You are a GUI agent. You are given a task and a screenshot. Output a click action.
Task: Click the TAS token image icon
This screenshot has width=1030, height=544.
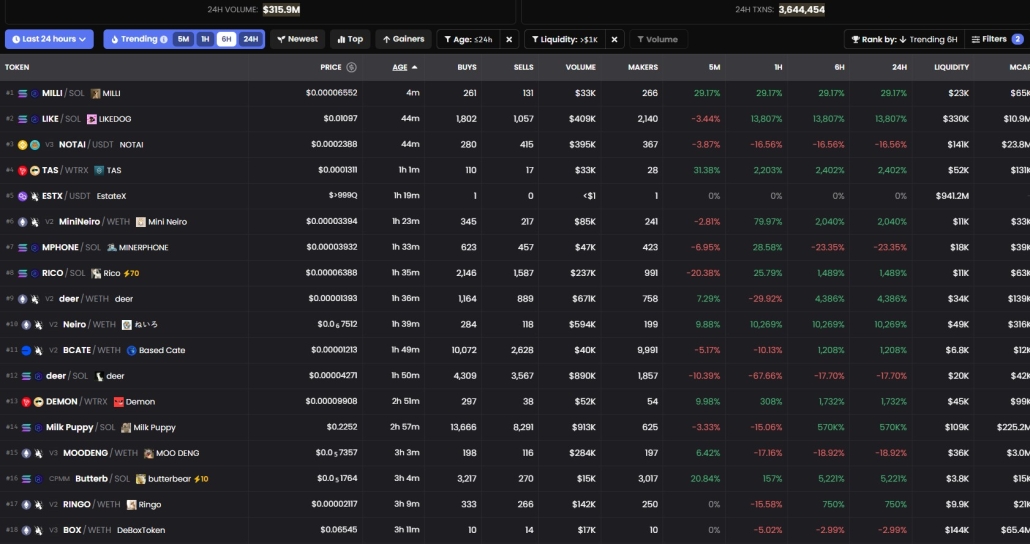[99, 170]
